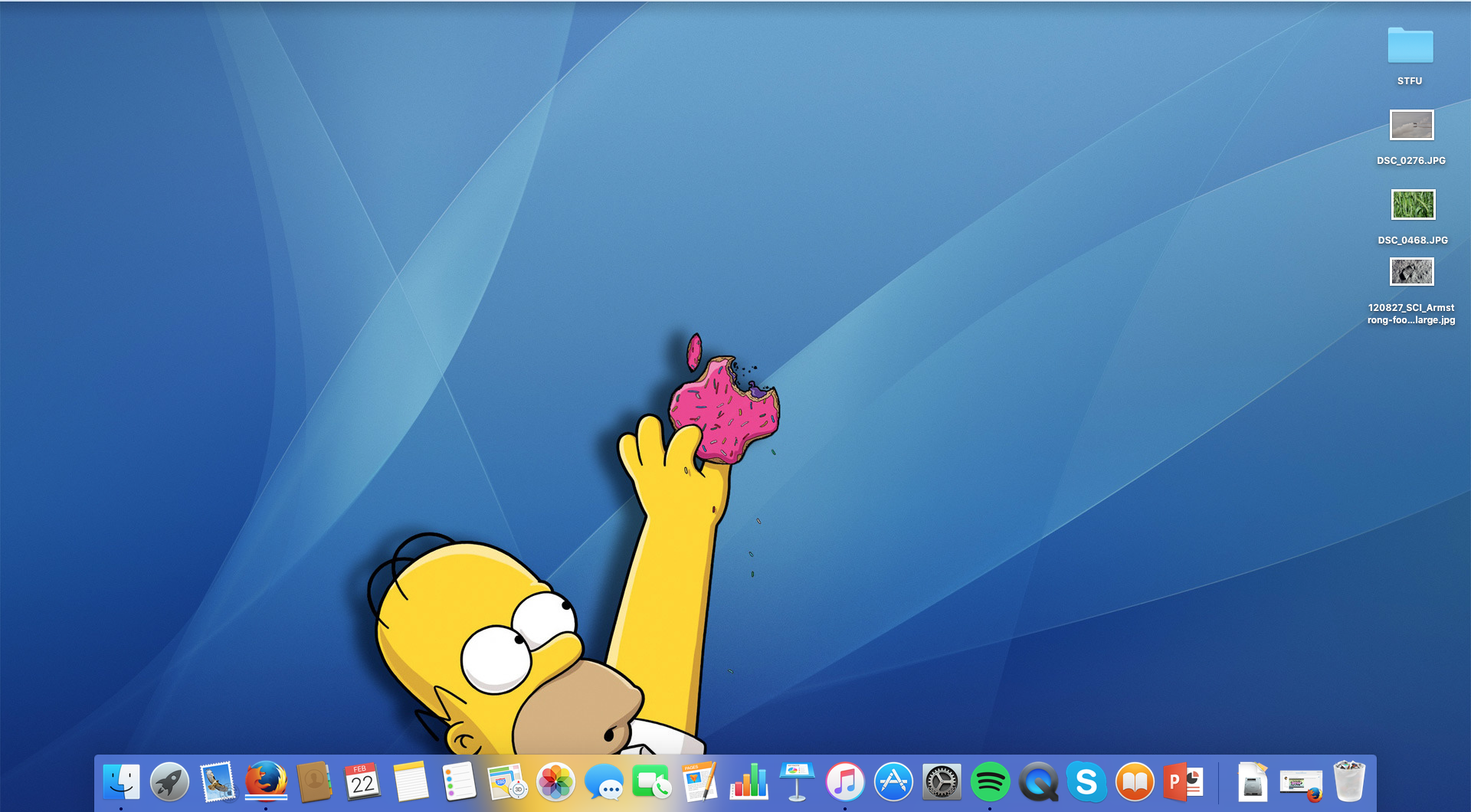Click the "DSC_0468.JPG" file name
Image resolution: width=1471 pixels, height=812 pixels.
(x=1413, y=241)
